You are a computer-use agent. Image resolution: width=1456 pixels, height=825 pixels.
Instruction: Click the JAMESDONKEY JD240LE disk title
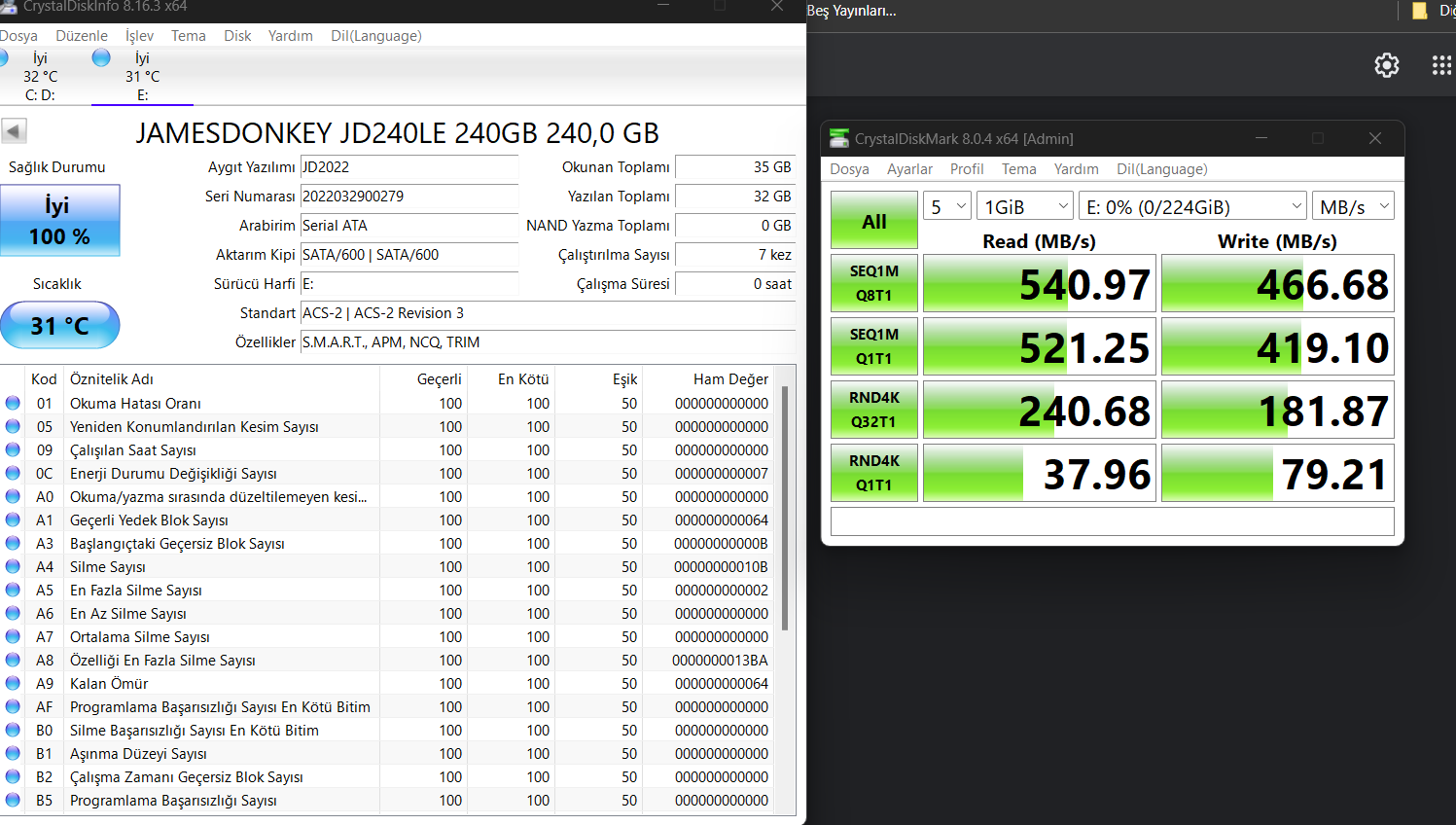pos(397,133)
